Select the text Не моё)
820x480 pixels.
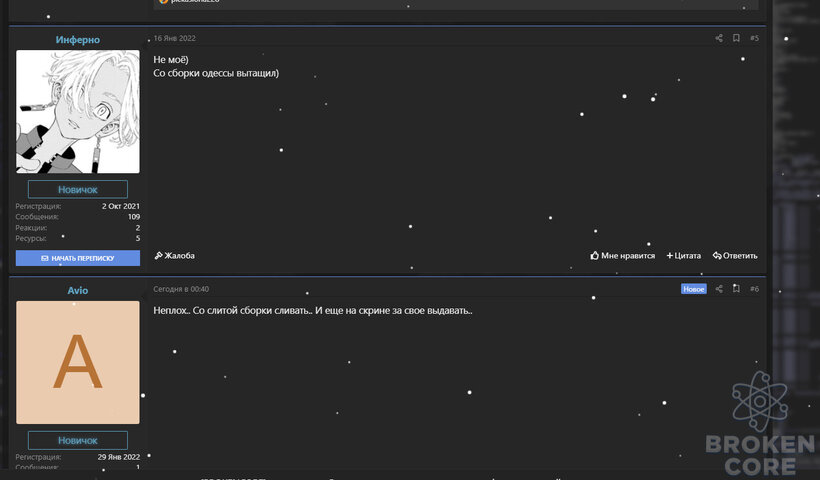pos(171,60)
